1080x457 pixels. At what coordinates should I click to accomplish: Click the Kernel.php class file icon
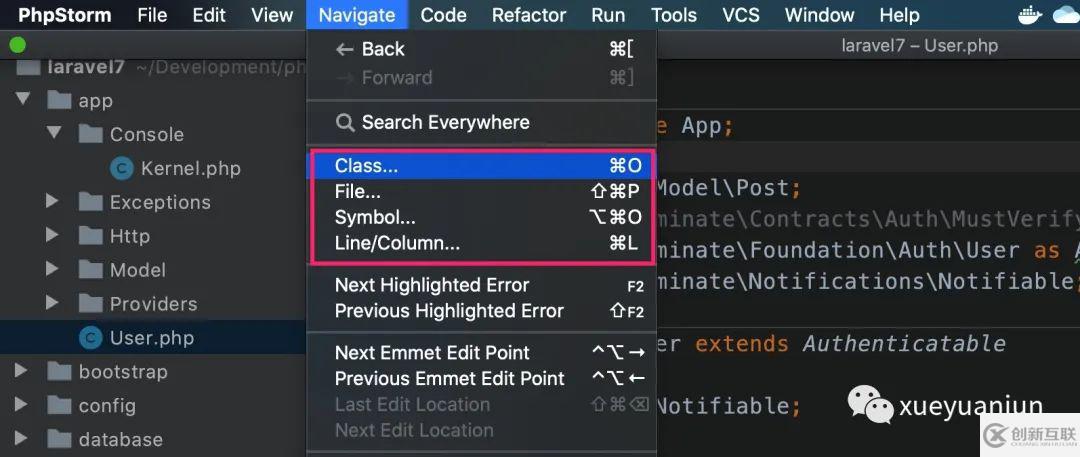(122, 168)
